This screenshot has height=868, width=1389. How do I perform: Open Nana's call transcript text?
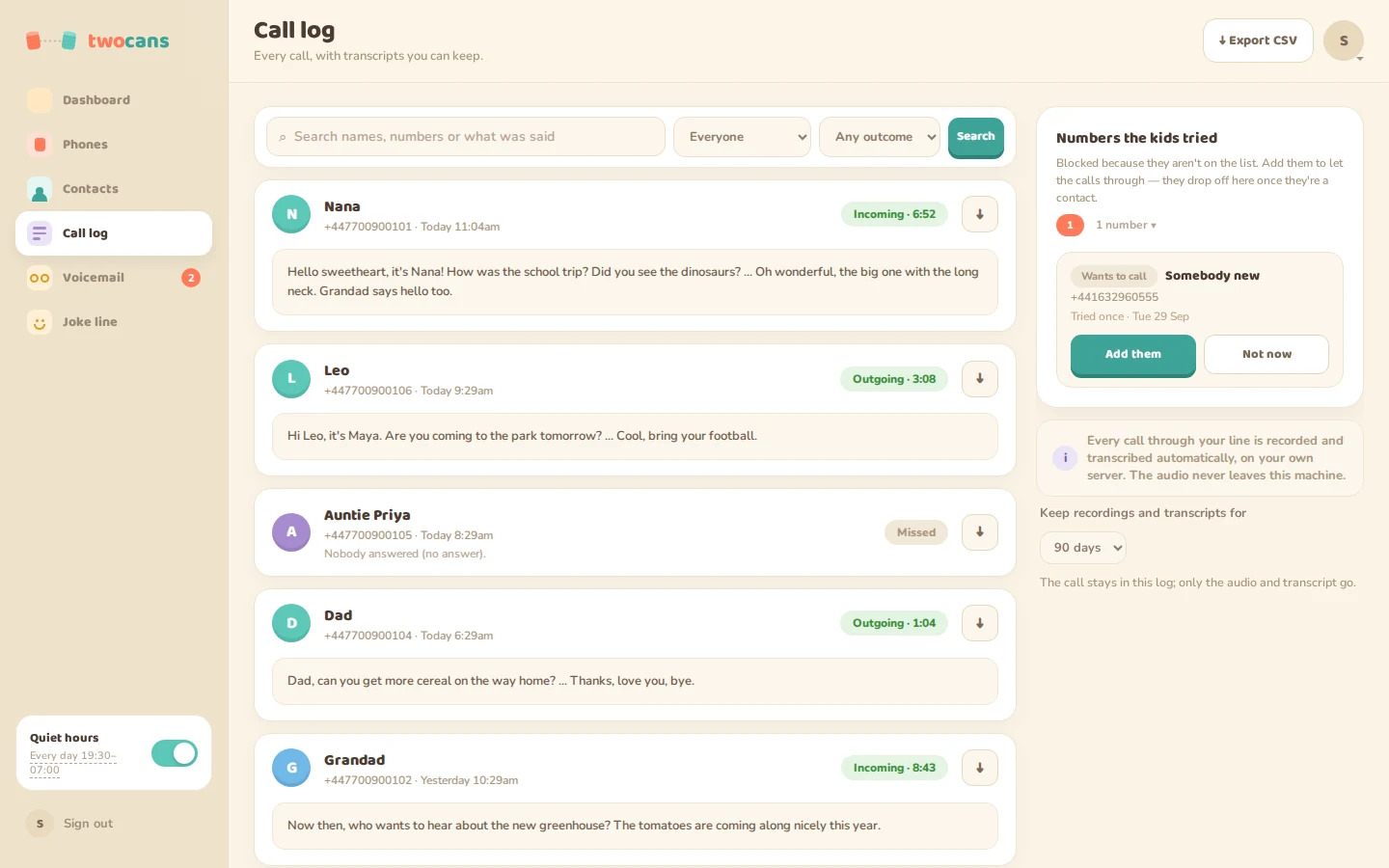pyautogui.click(x=635, y=282)
